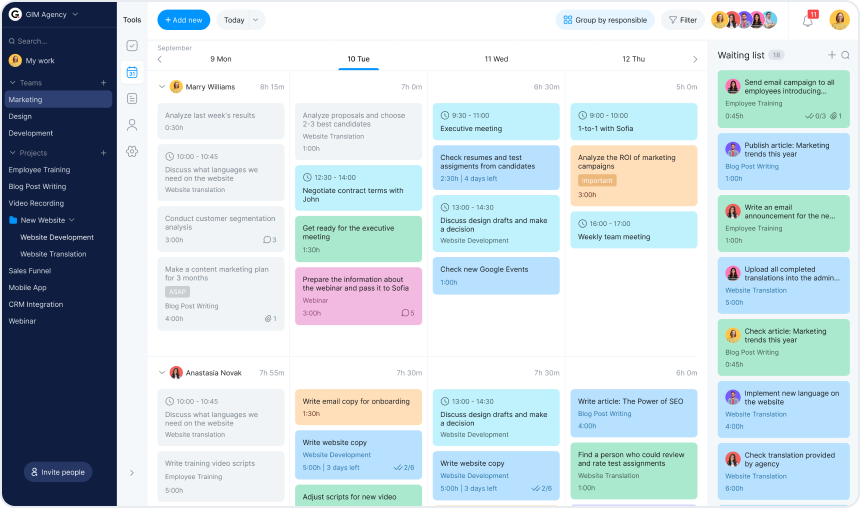Open the GIM Agency workspace dropdown
Viewport: 860px width, 508px height.
coord(75,14)
